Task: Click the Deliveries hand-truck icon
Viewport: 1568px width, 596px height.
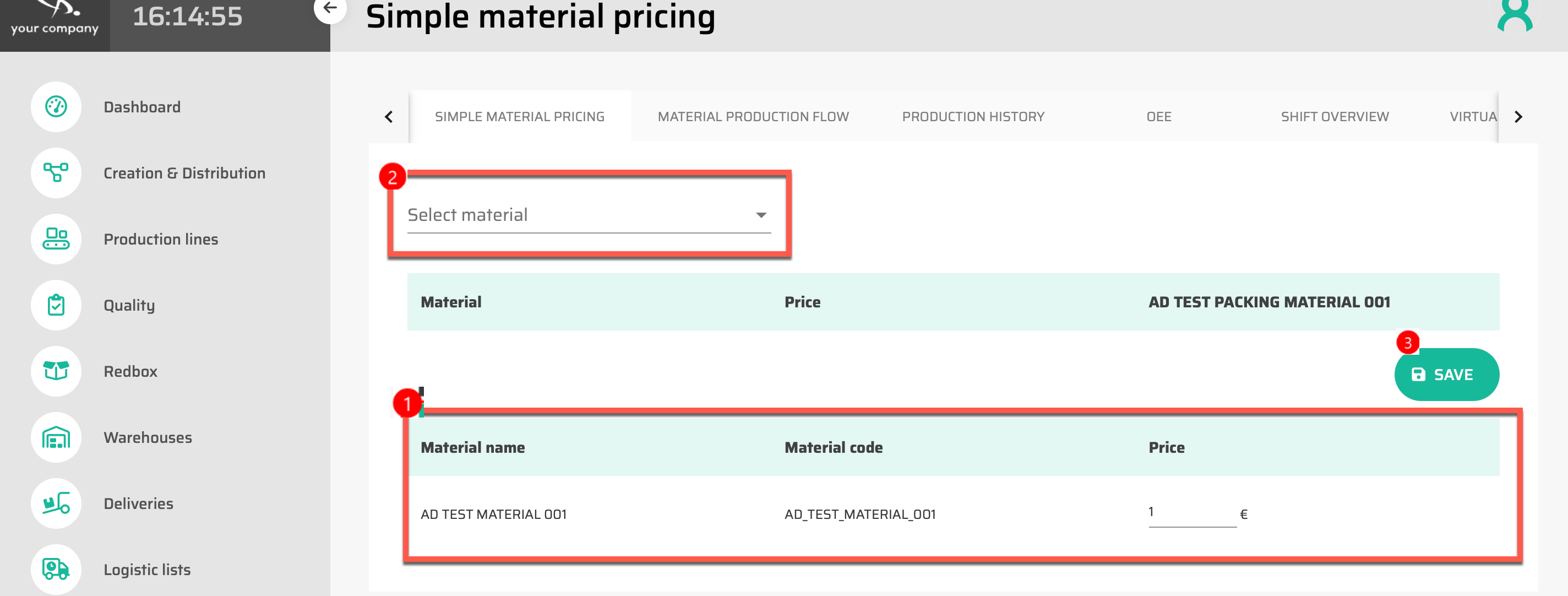Action: tap(56, 503)
